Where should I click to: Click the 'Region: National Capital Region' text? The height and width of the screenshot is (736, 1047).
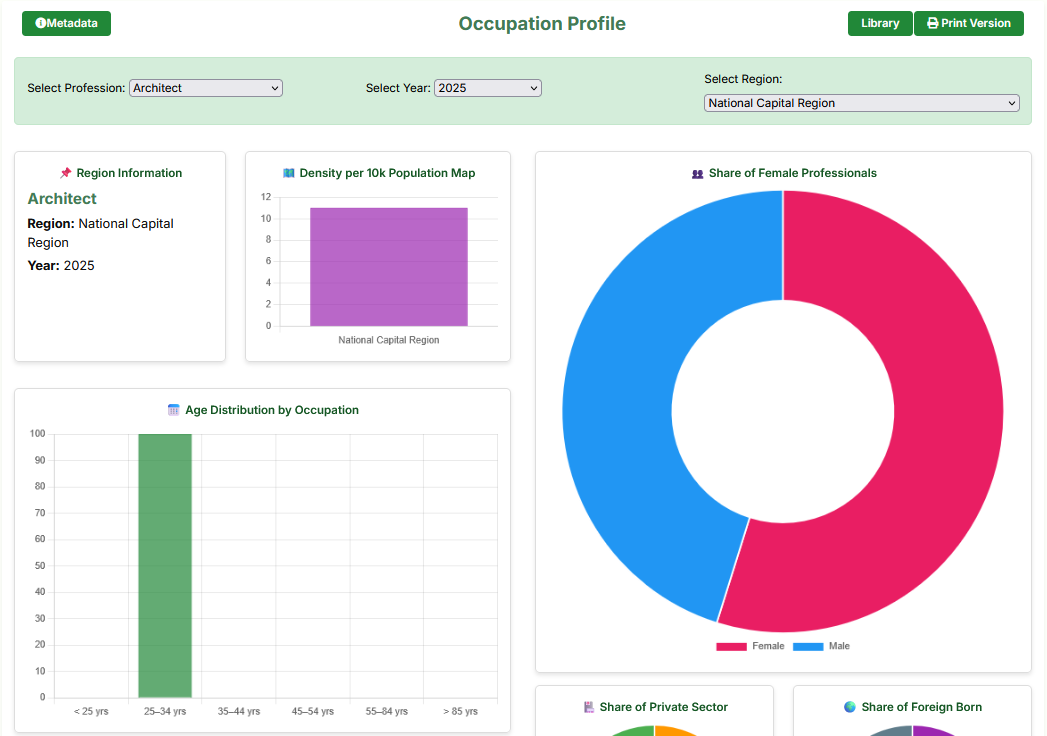point(100,233)
